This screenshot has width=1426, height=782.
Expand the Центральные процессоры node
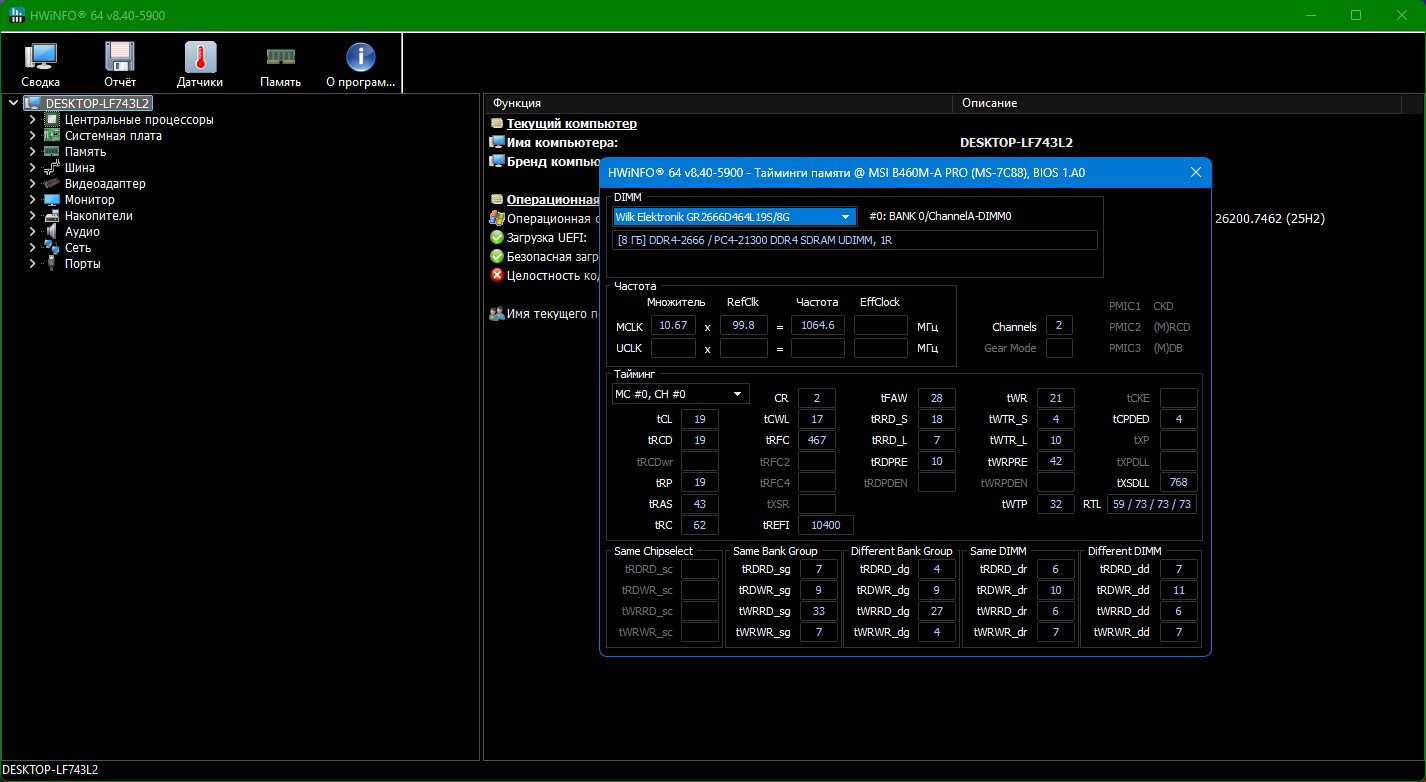tap(33, 120)
